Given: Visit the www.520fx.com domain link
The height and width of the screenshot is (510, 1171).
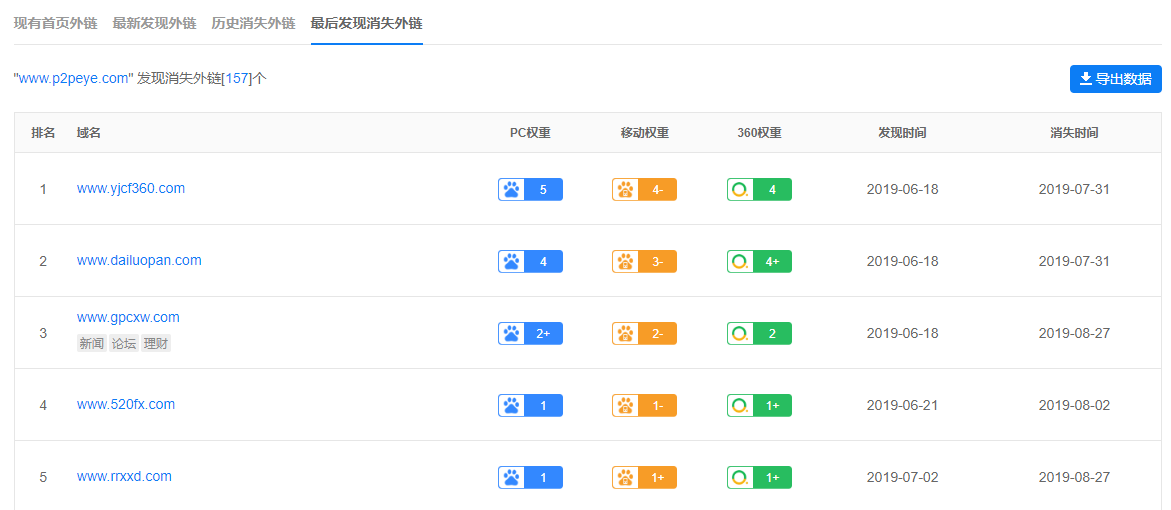Looking at the screenshot, I should point(125,405).
